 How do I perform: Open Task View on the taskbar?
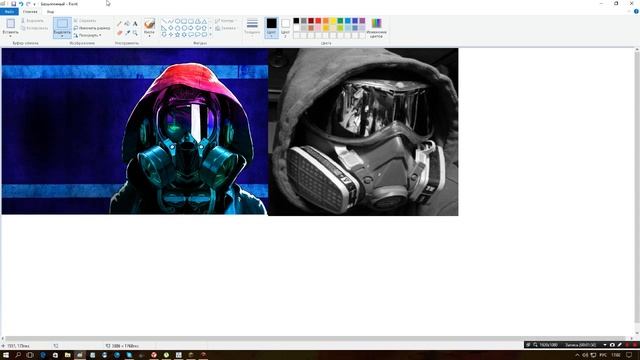(30, 355)
